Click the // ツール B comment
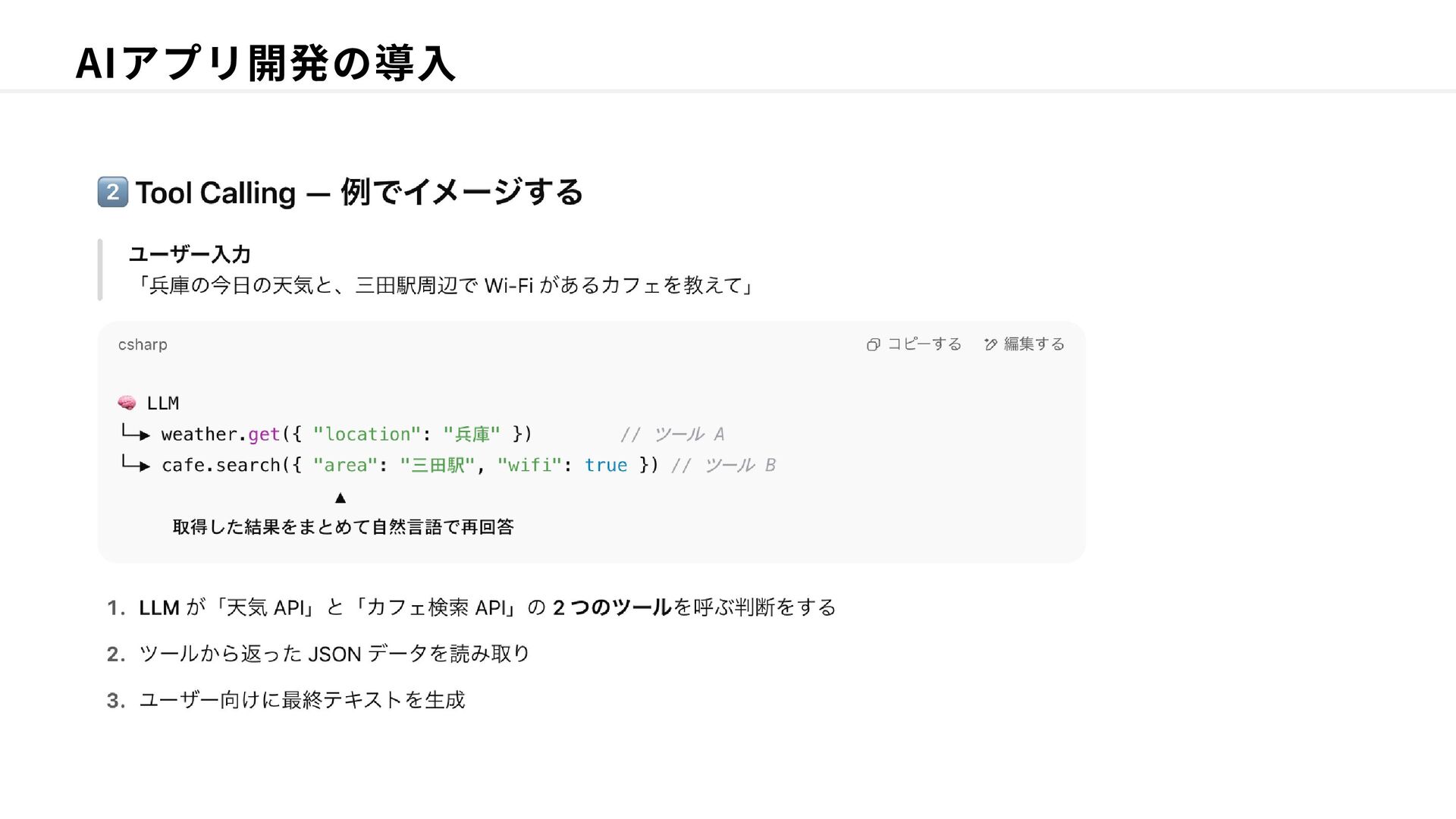This screenshot has width=1456, height=819. tap(723, 465)
